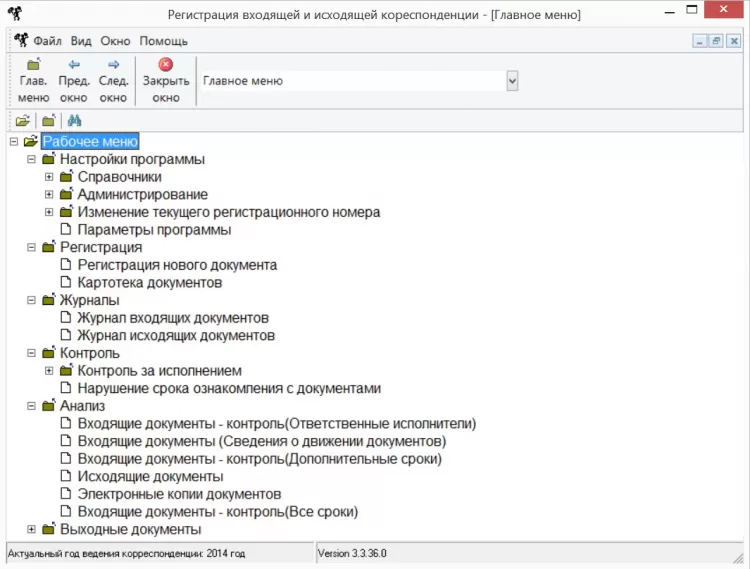Select Входящие документы - контроль(Дополнительные сроки)
Viewport: 750px width, 569px height.
(x=260, y=459)
